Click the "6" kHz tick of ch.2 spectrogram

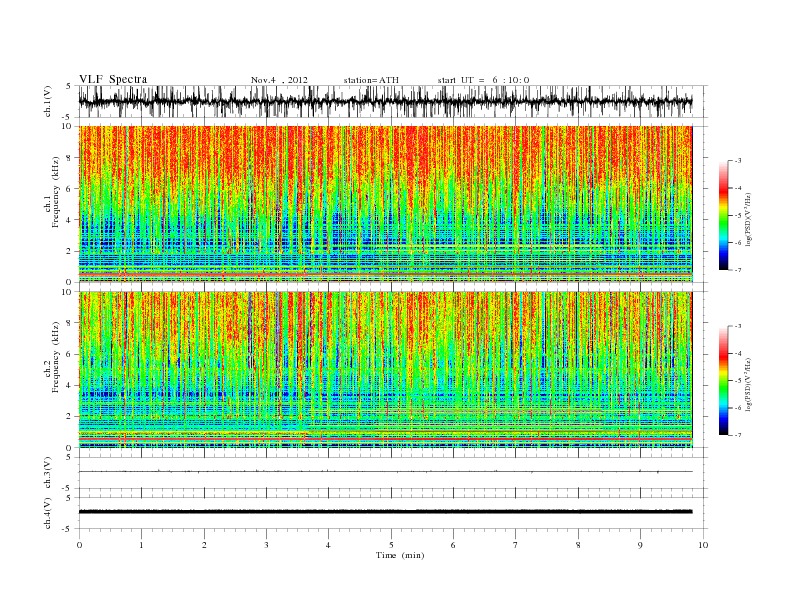[70, 354]
